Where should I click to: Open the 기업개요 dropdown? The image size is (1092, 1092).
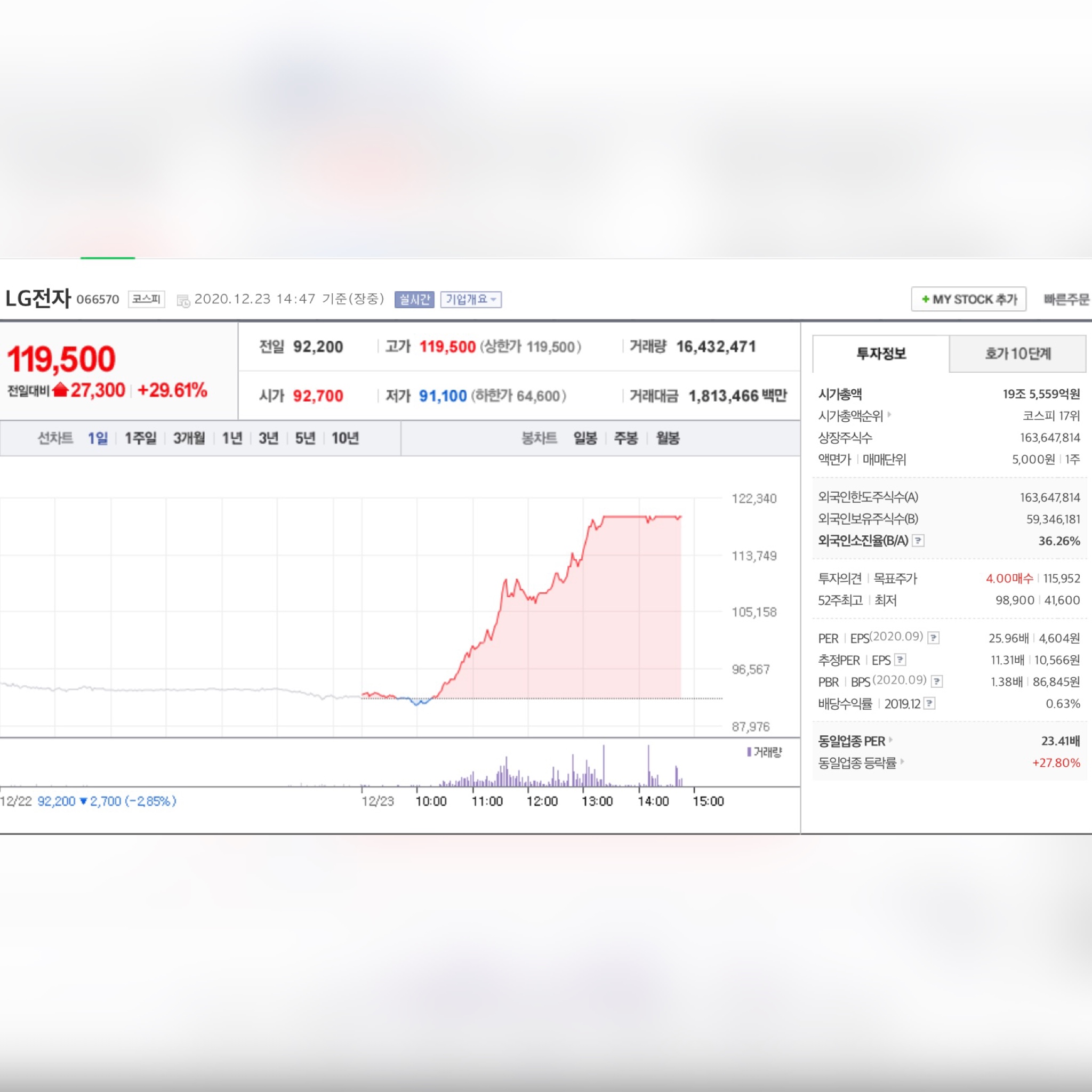click(471, 300)
